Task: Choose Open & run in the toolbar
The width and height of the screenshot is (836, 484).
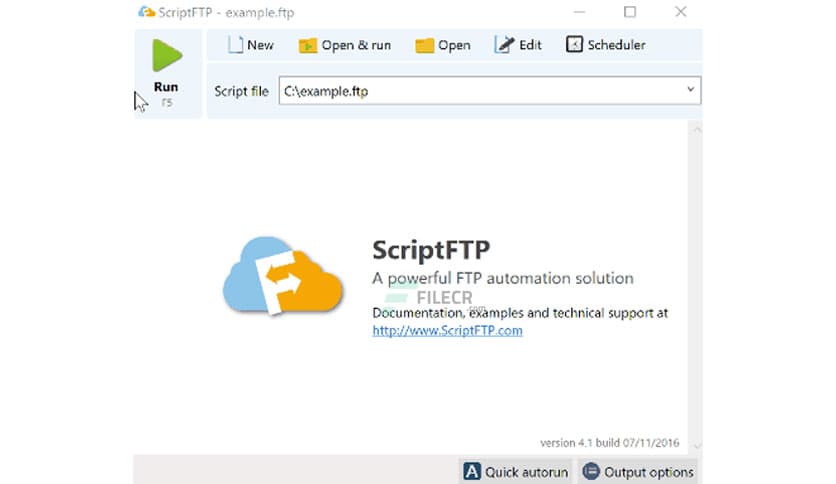Action: tap(345, 45)
